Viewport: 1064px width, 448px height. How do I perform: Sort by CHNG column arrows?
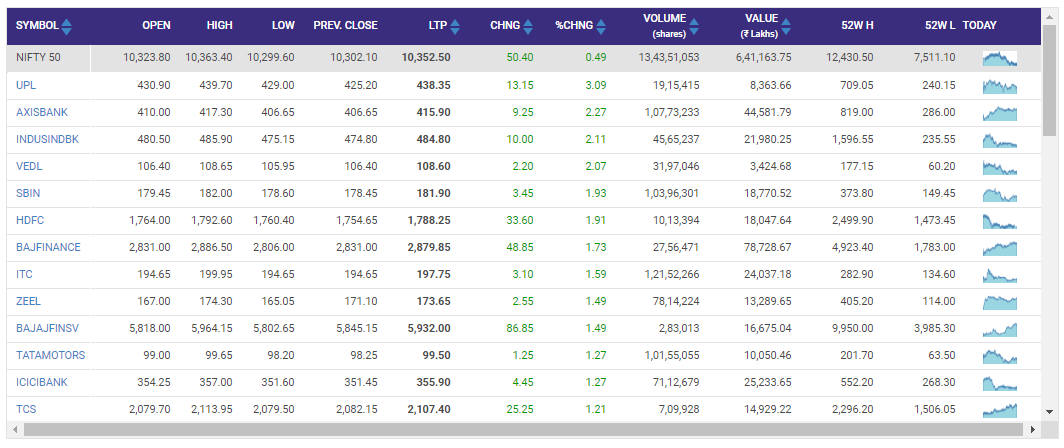tap(528, 27)
